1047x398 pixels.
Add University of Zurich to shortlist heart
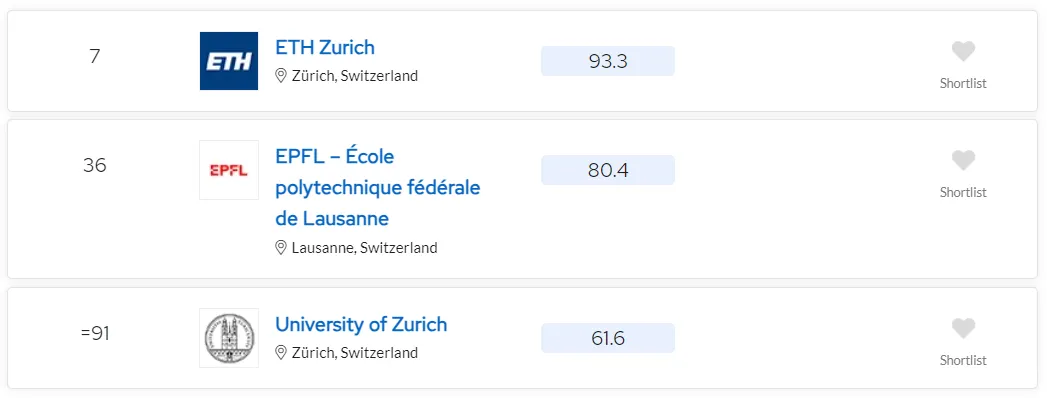coord(963,329)
